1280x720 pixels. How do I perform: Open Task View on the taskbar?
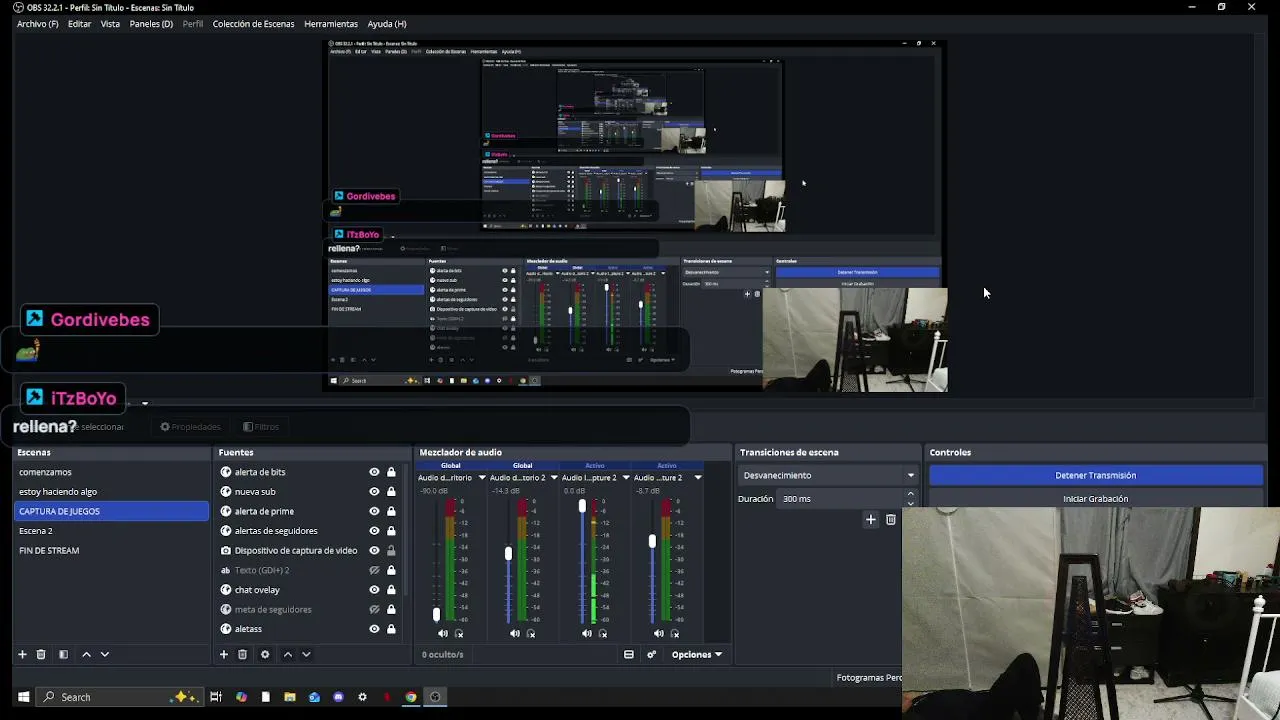click(216, 697)
